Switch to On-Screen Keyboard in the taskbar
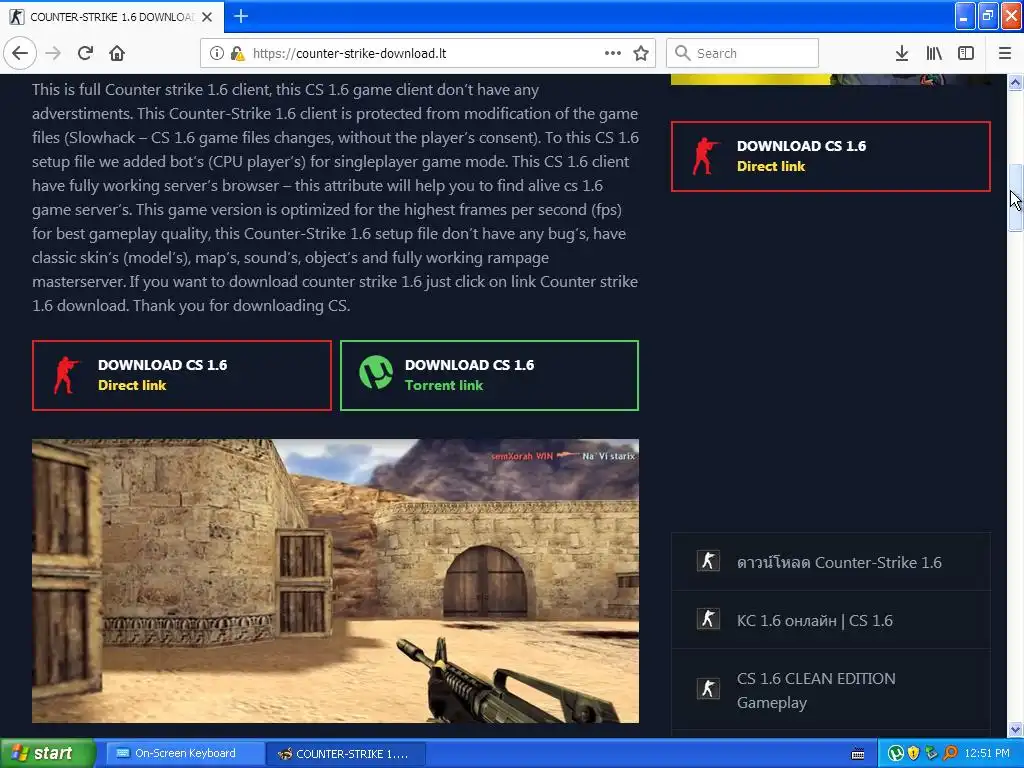This screenshot has height=768, width=1024. pos(185,754)
